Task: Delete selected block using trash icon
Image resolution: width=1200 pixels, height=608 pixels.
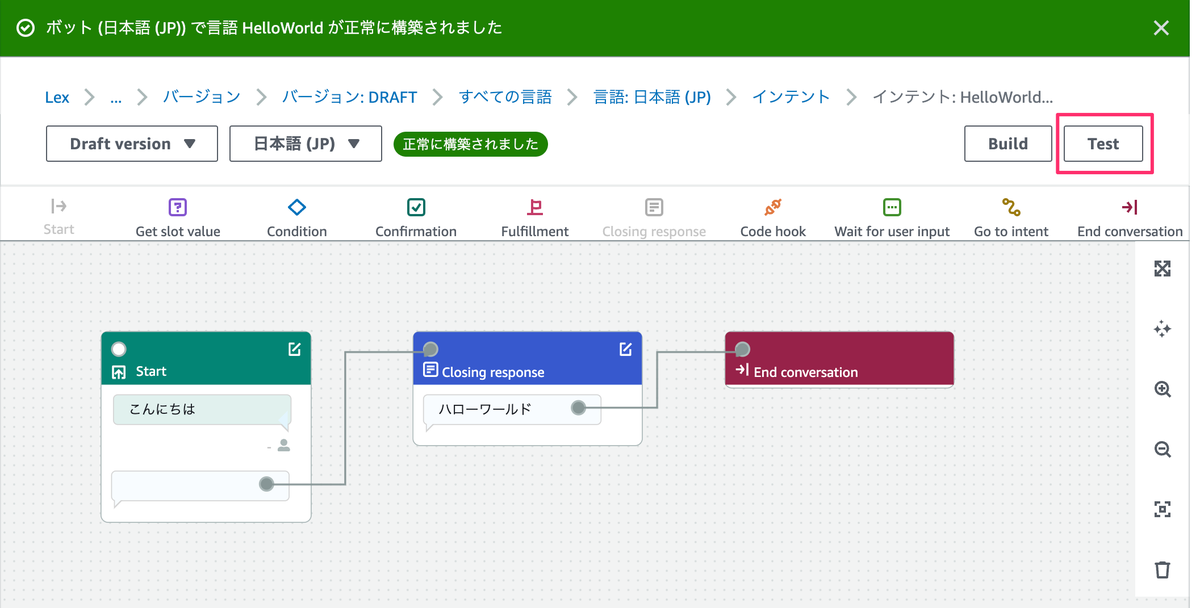Action: click(1161, 569)
